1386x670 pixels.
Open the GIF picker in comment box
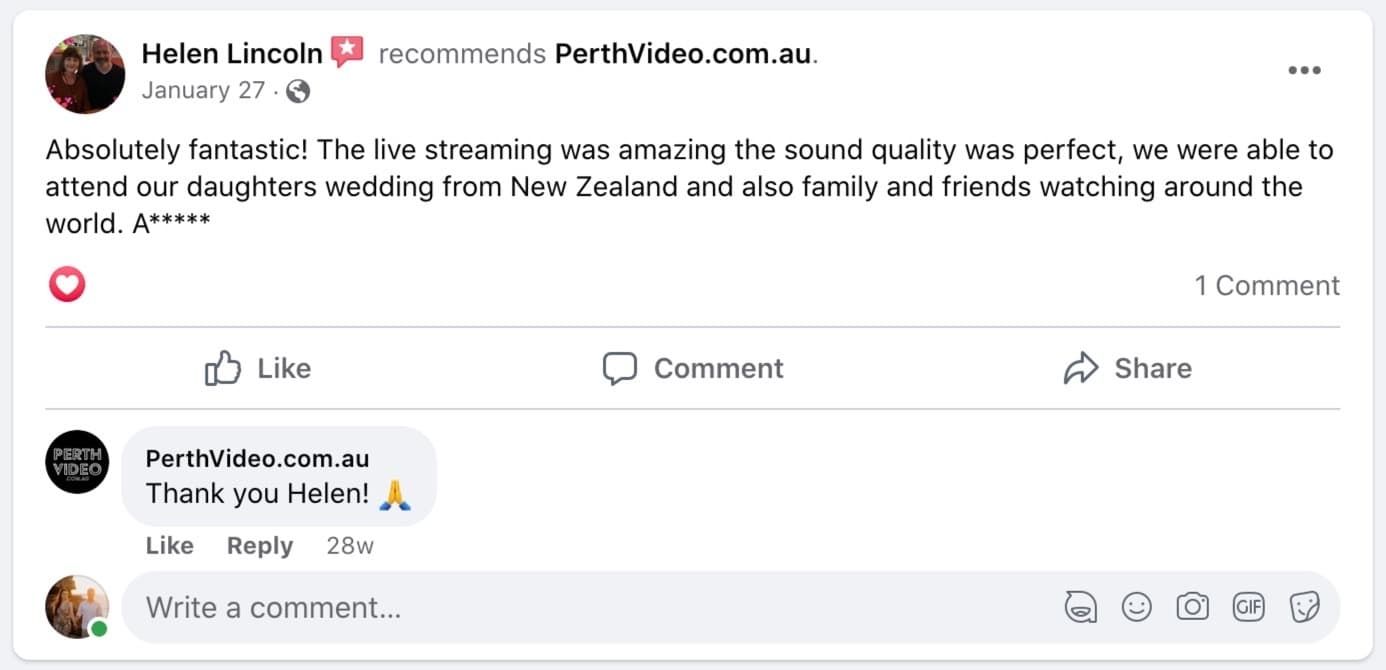[x=1248, y=607]
